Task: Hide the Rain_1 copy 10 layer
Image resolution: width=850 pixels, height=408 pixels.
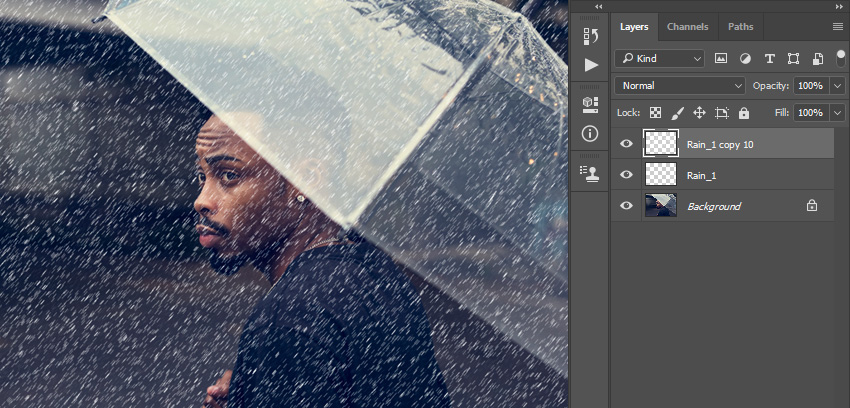Action: pos(626,144)
